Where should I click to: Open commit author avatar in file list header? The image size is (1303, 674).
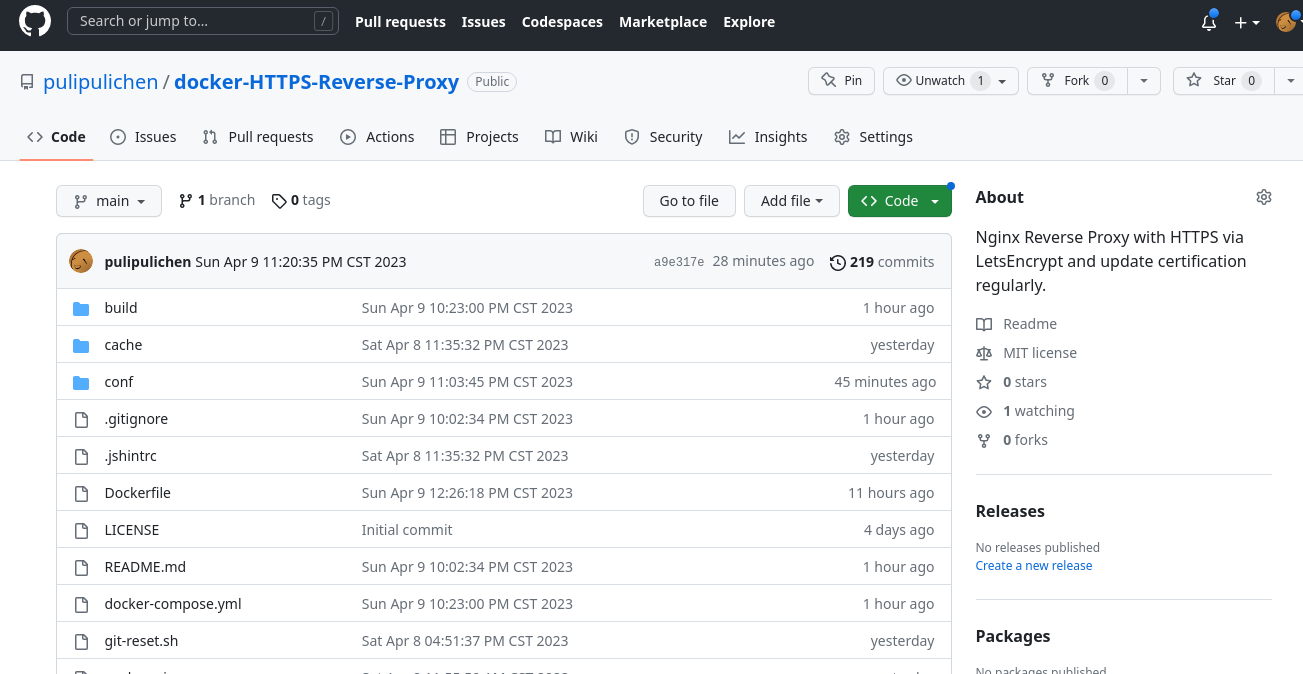point(81,261)
